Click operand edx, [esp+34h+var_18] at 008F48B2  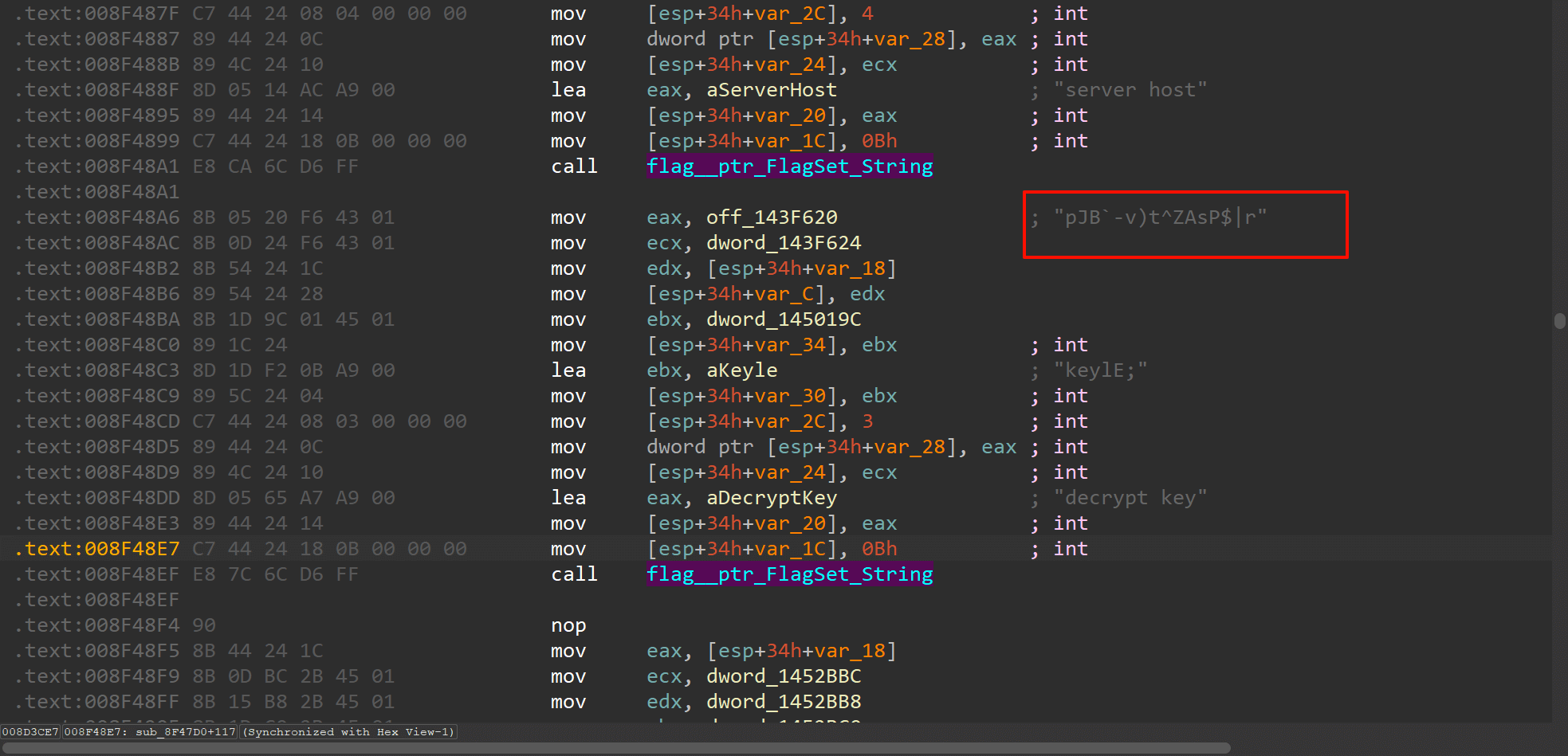click(x=772, y=268)
